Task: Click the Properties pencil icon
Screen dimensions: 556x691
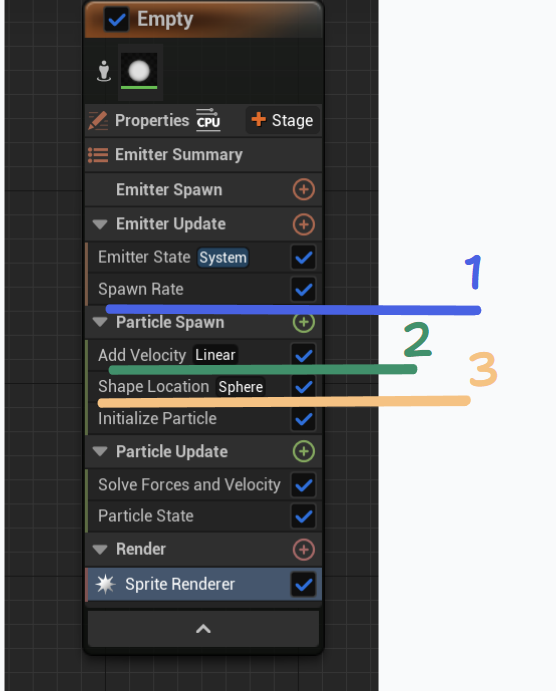Action: pos(98,120)
